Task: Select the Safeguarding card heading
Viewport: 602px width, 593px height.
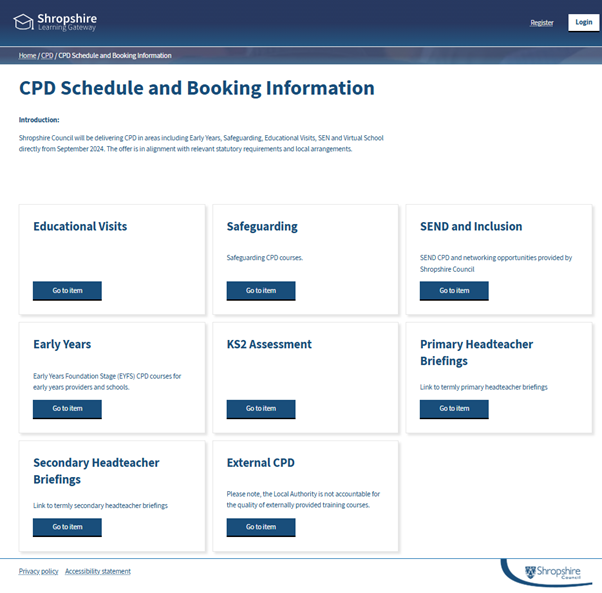Action: 262,227
